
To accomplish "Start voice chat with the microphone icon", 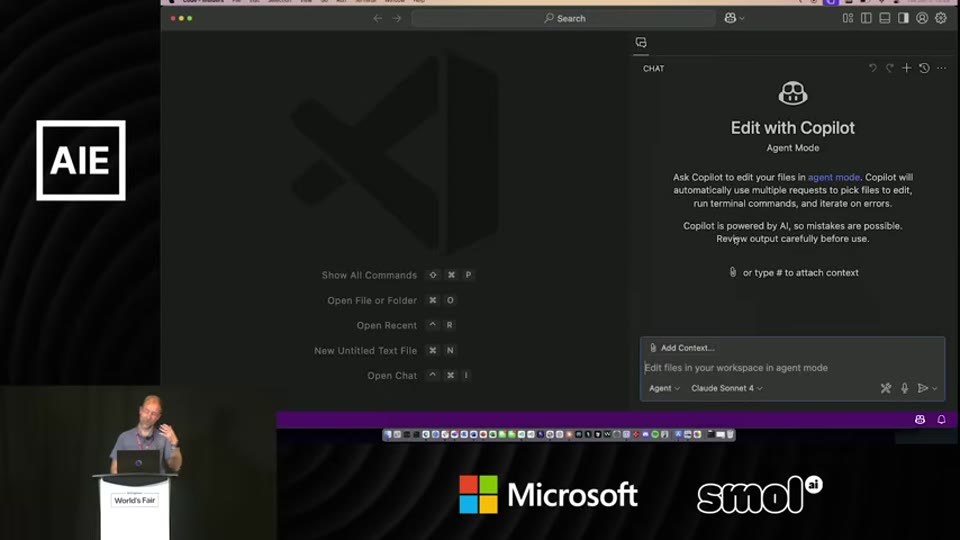I will tap(904, 388).
